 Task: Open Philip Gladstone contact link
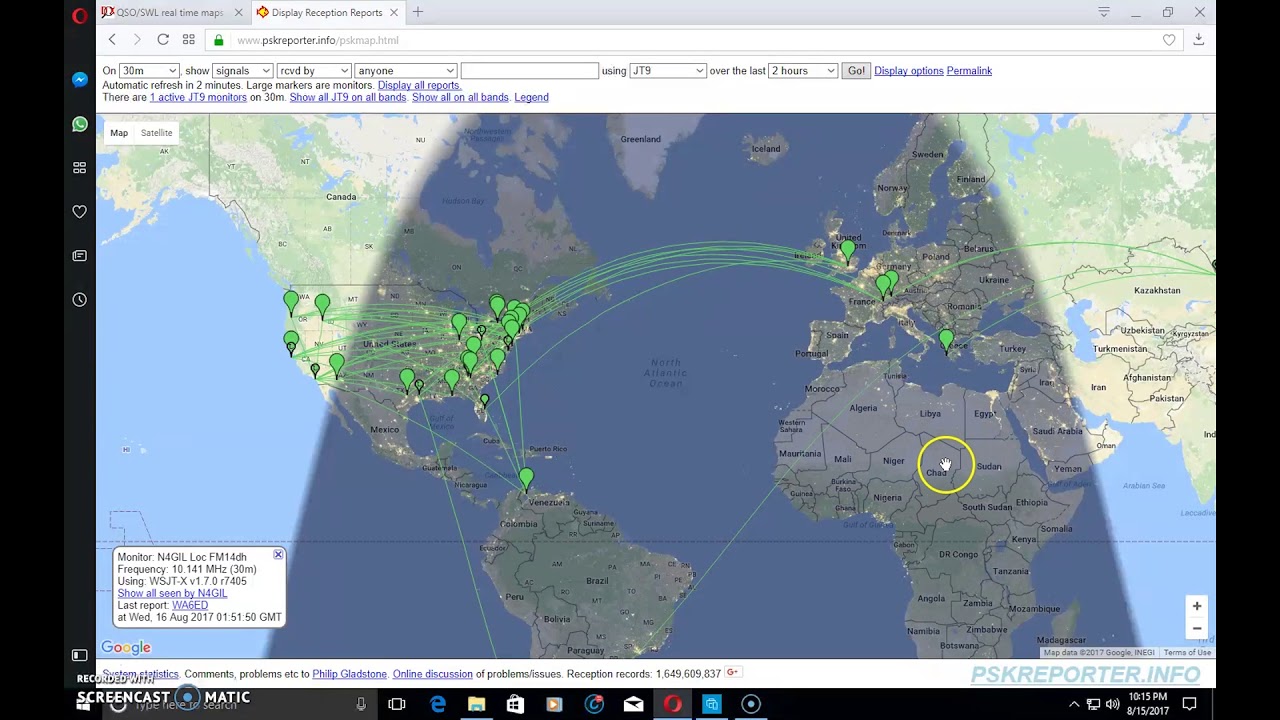tap(349, 674)
